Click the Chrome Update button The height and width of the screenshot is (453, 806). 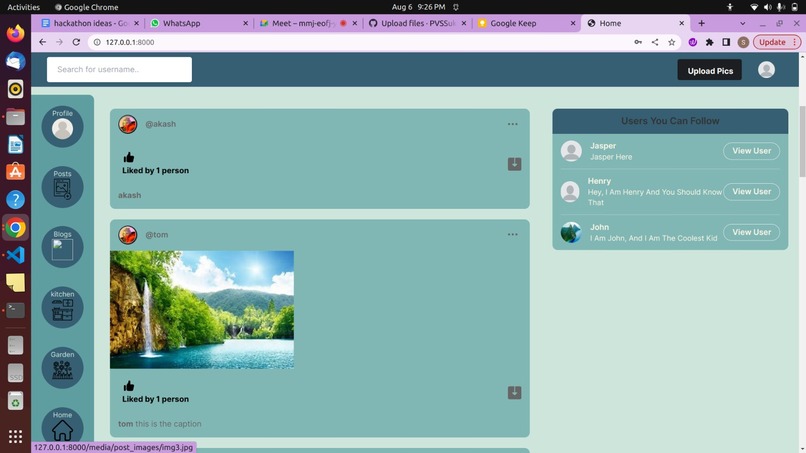(x=777, y=42)
